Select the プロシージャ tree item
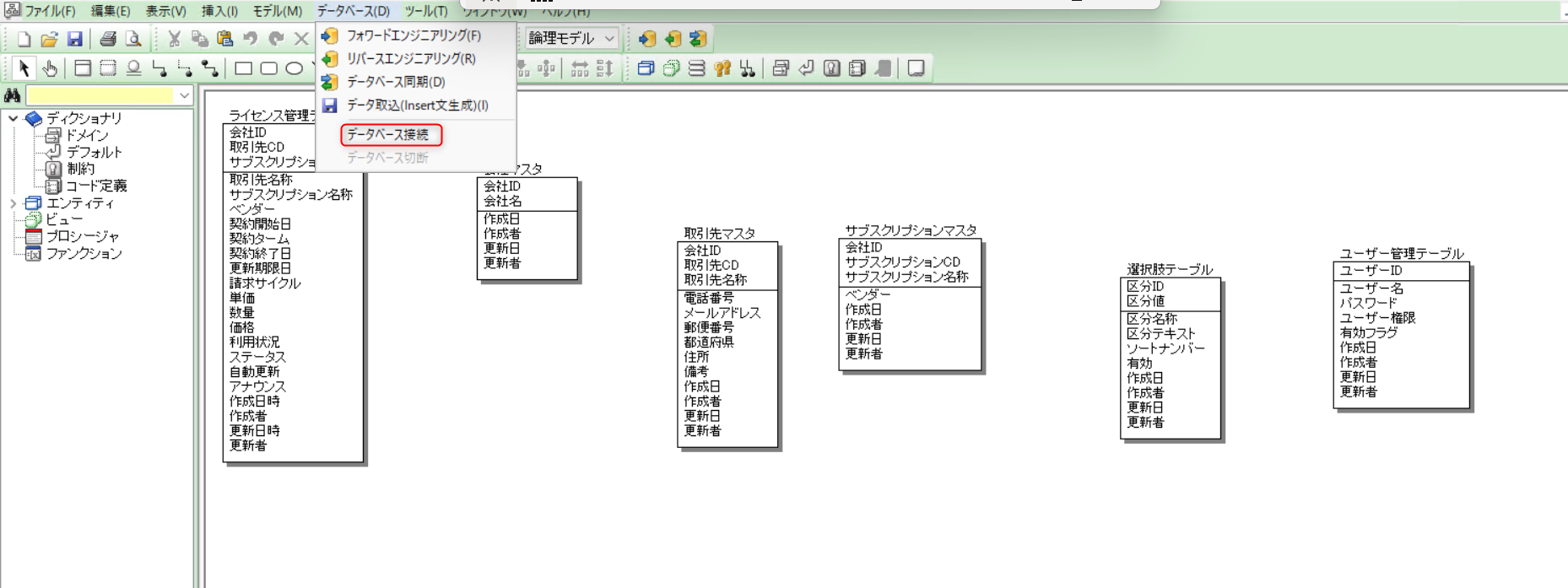Screen dimensions: 1568x588 [82, 237]
